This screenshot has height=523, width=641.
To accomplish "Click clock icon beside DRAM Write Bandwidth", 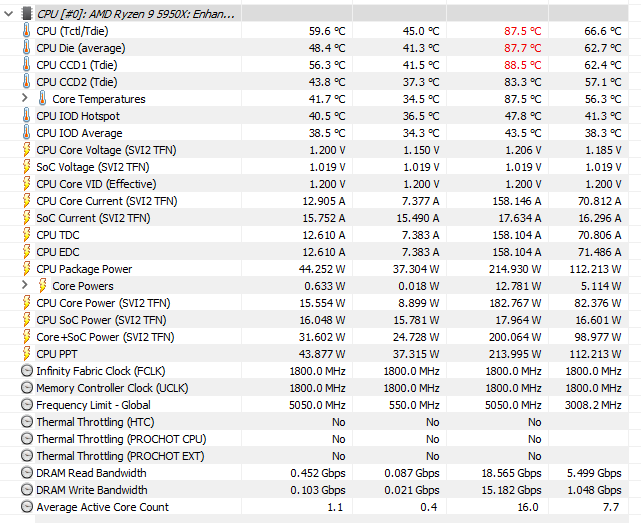I will point(27,489).
